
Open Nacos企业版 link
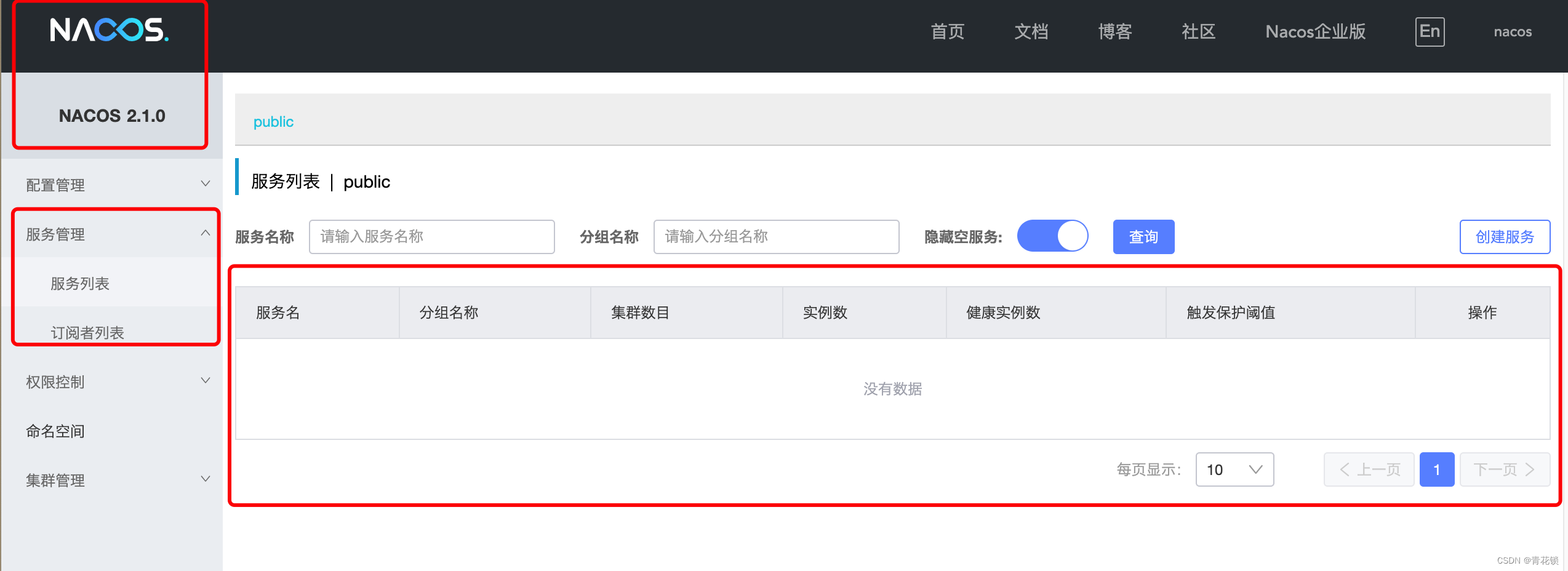(x=1315, y=31)
